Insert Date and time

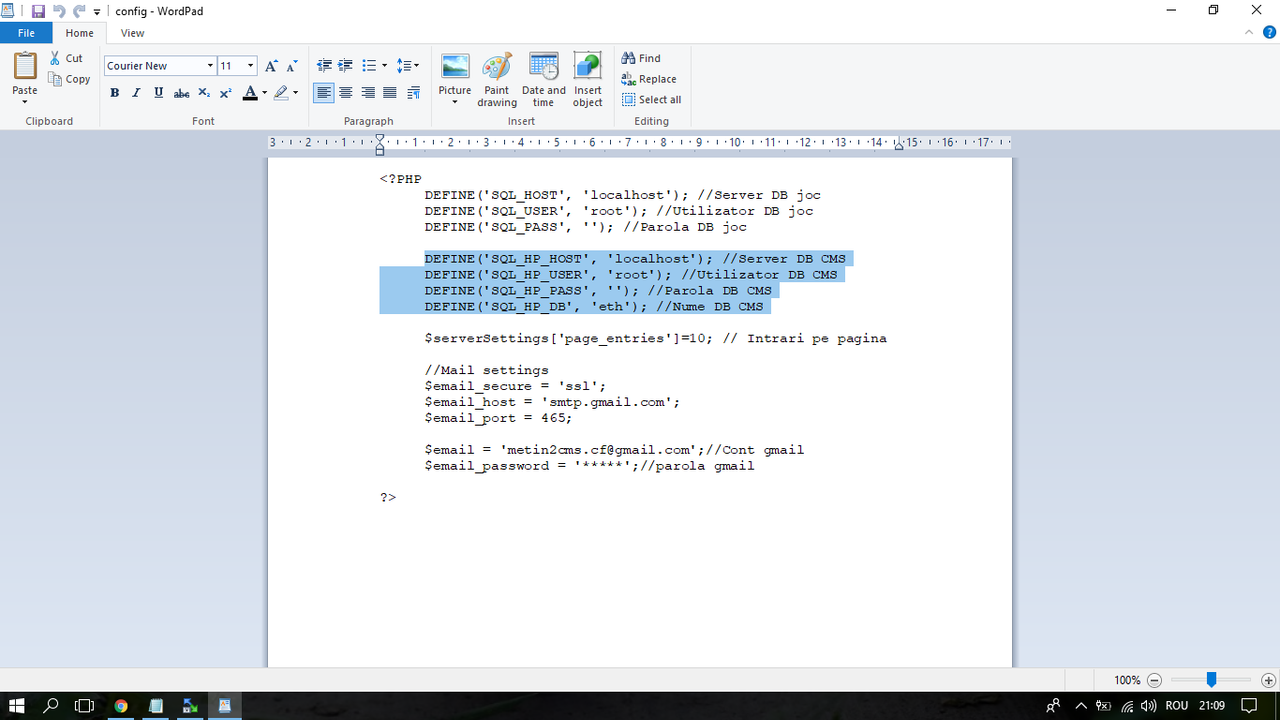[x=543, y=80]
